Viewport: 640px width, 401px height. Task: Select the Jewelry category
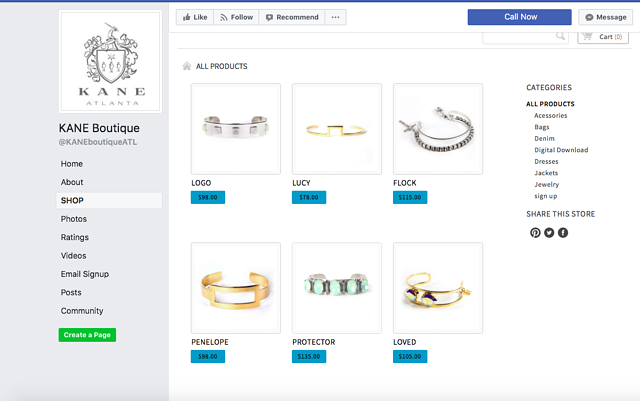(547, 185)
